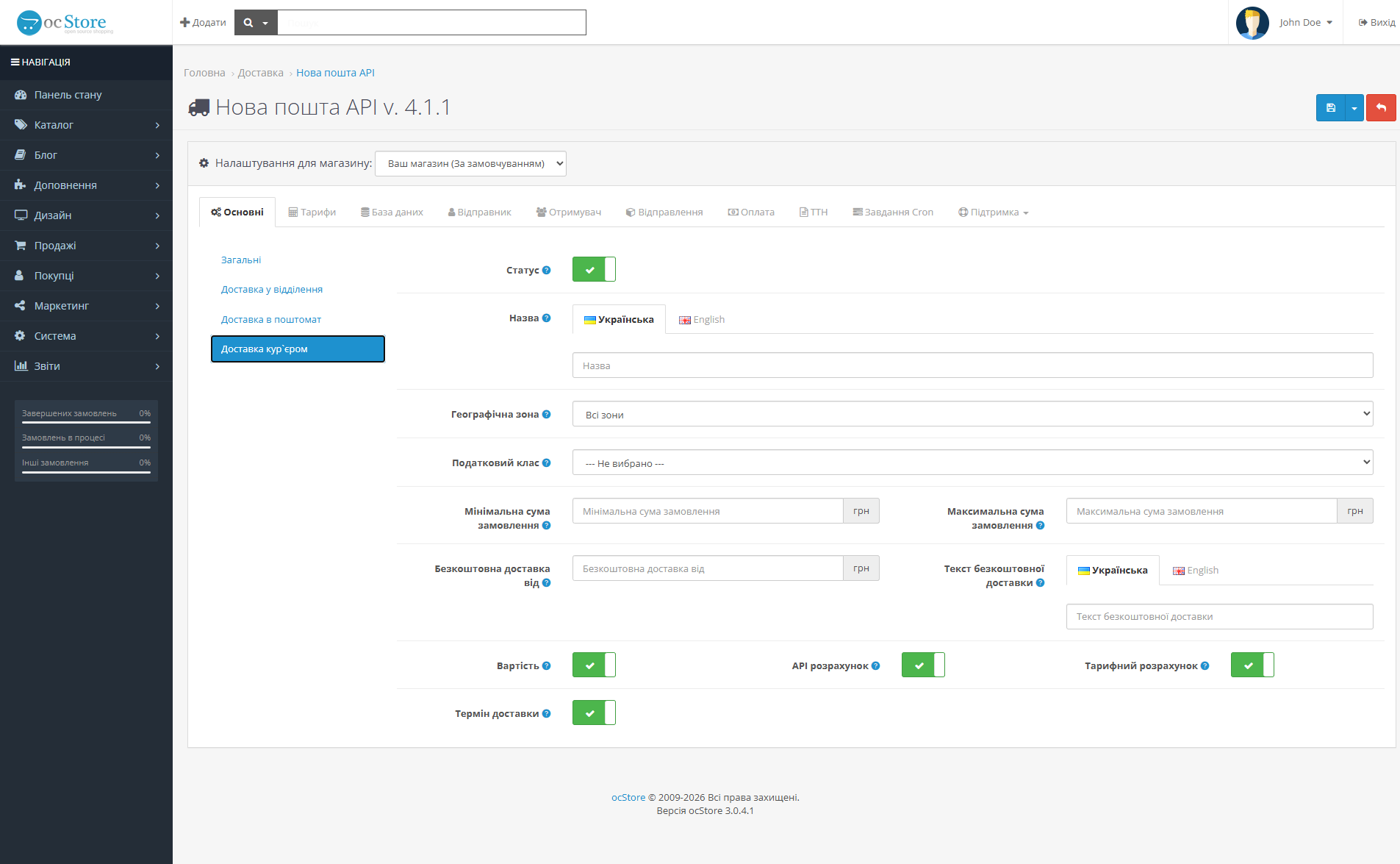This screenshot has width=1400, height=864.
Task: Expand the Система sidebar menu
Action: (x=86, y=336)
